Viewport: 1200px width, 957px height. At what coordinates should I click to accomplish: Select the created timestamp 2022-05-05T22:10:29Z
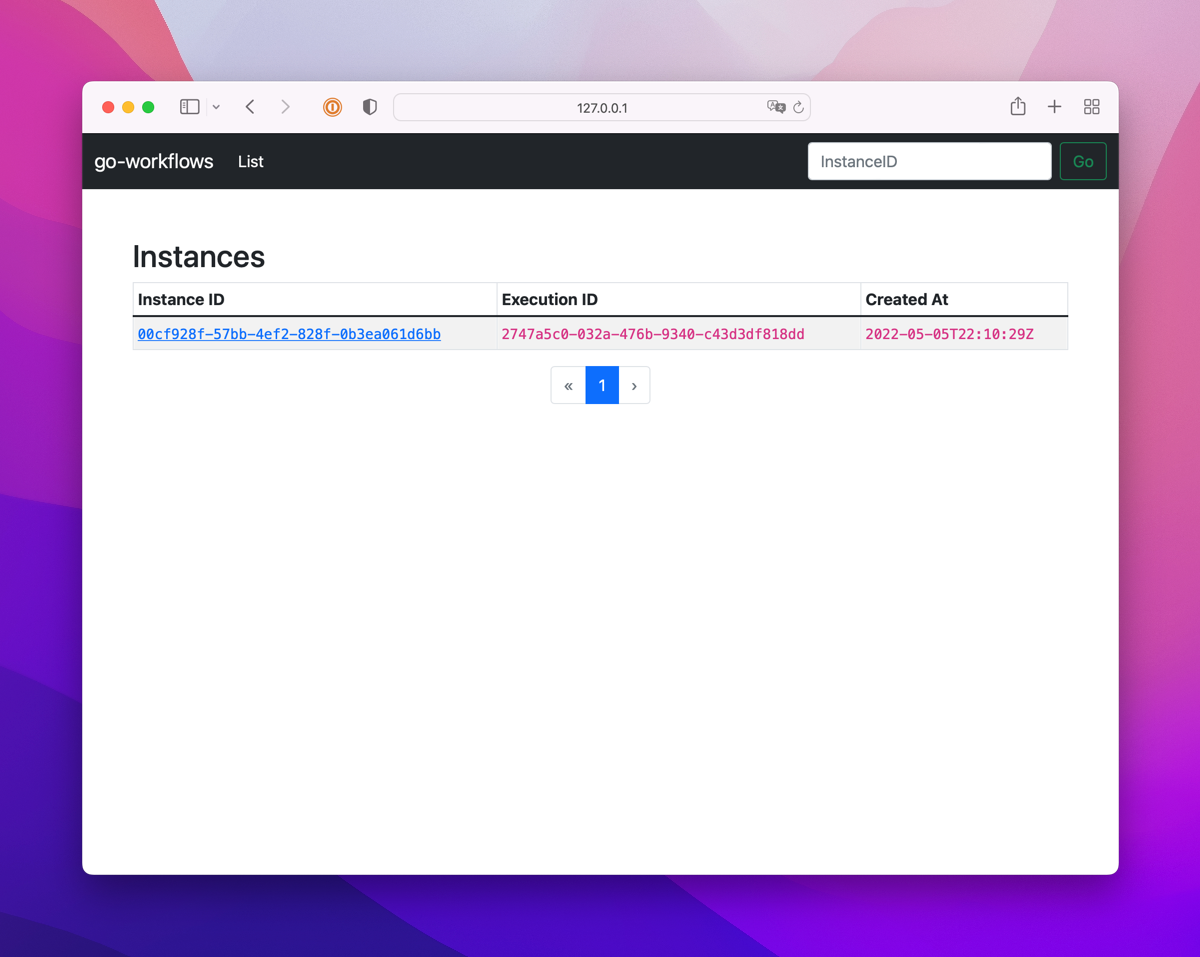tap(950, 334)
